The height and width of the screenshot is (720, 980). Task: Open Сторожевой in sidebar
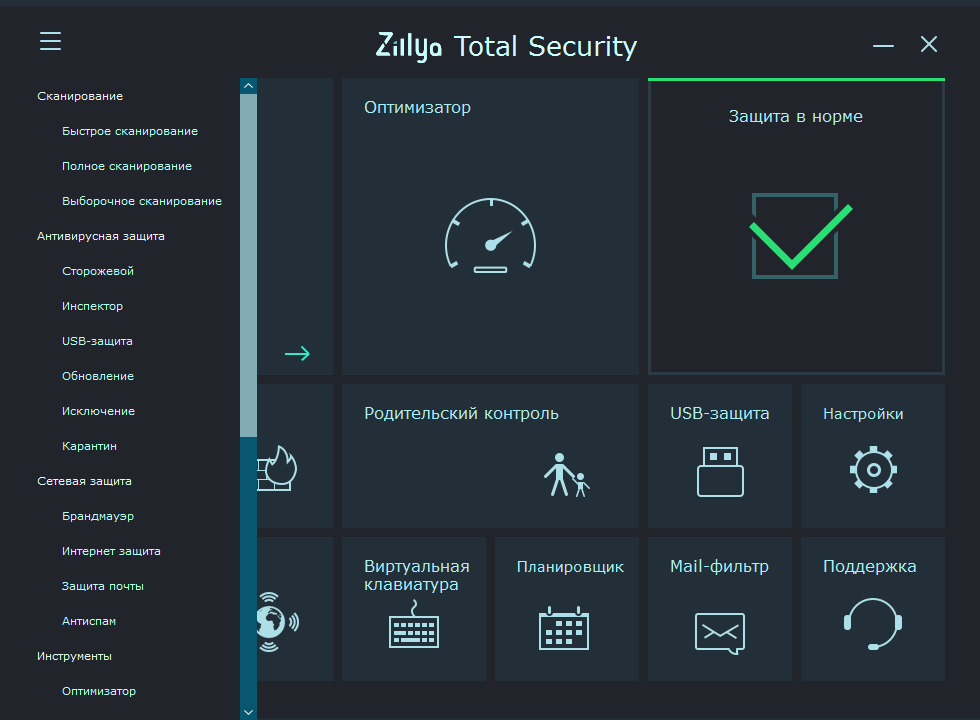click(98, 271)
